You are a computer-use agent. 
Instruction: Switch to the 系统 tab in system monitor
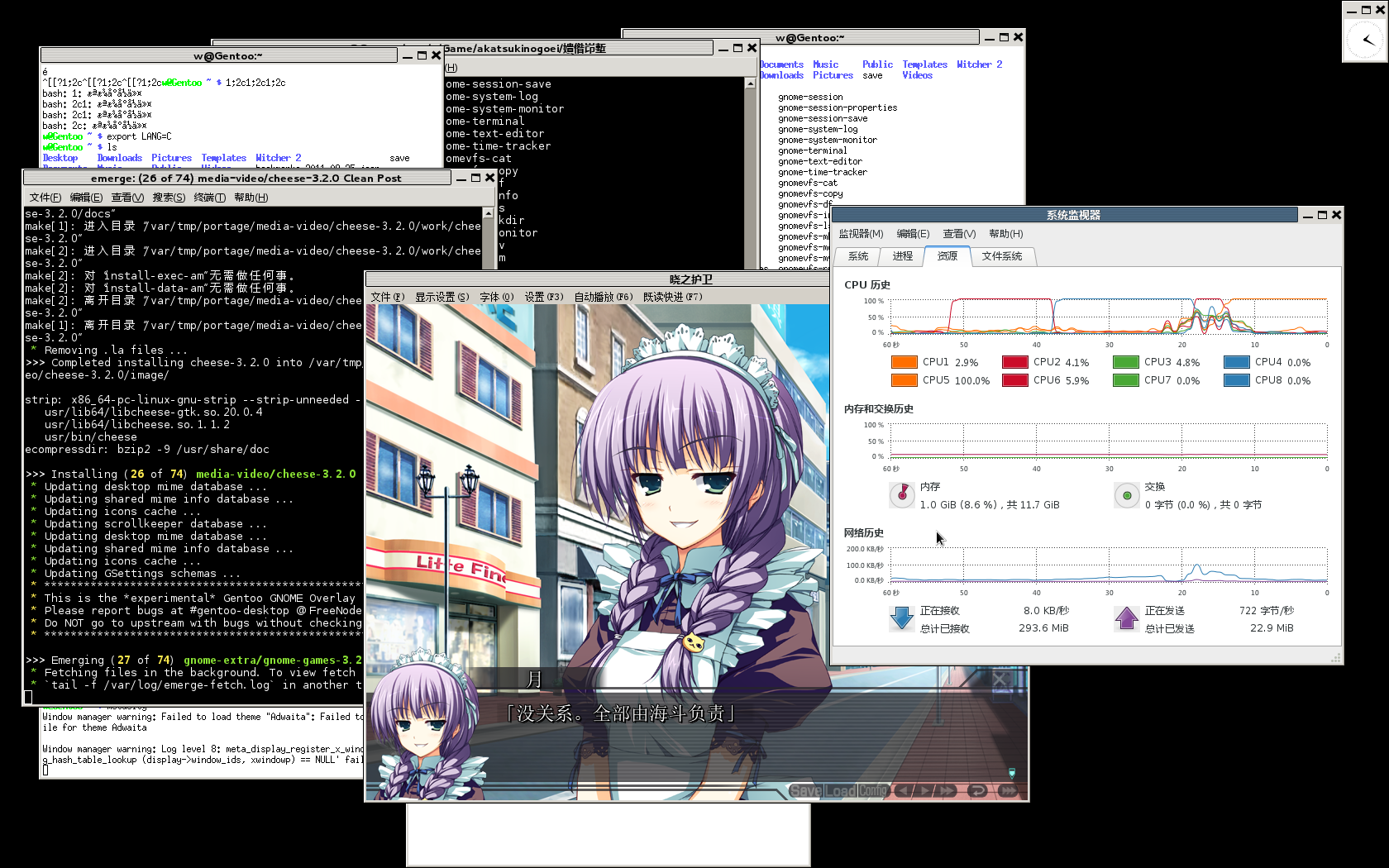point(858,256)
